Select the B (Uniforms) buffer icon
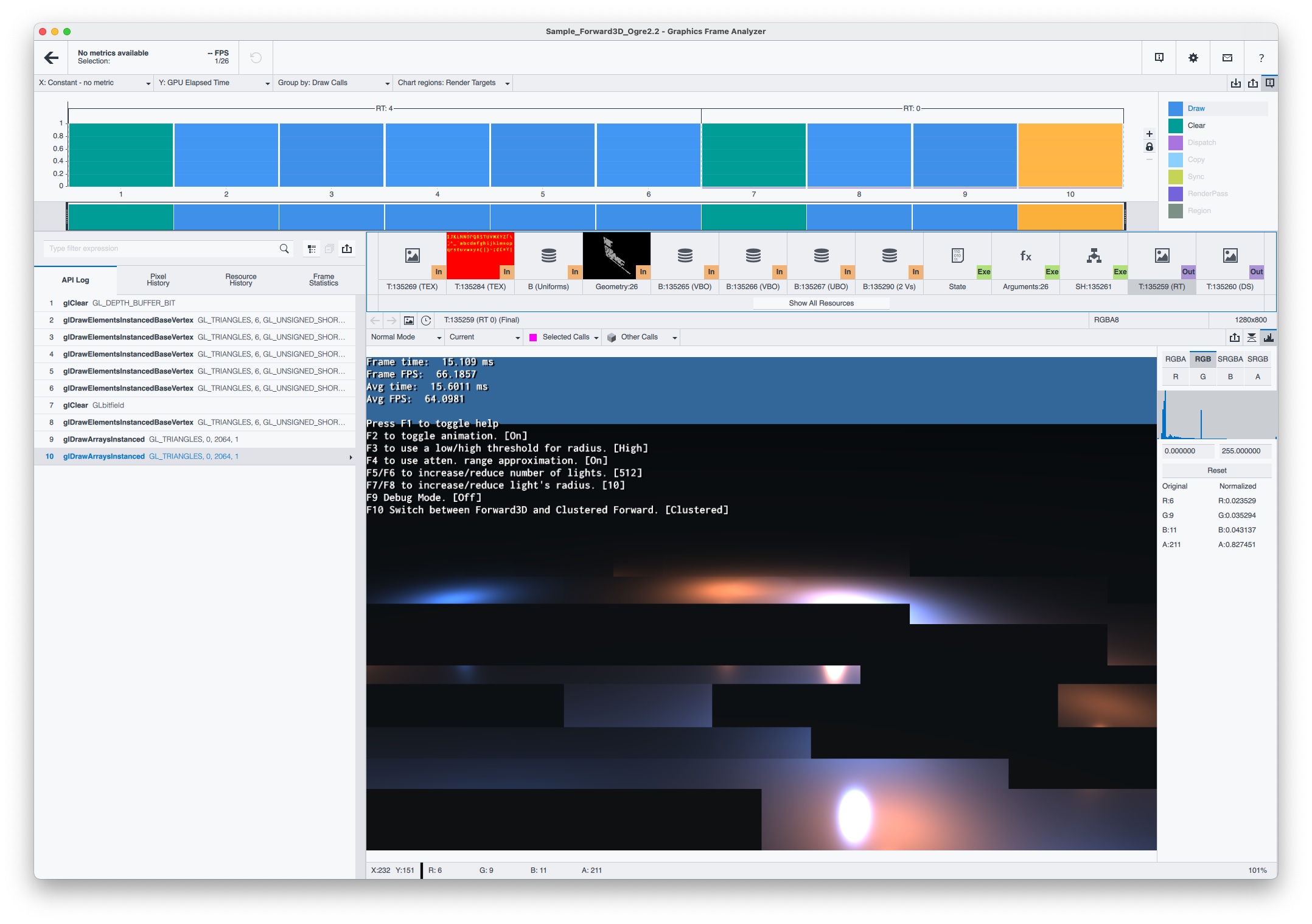 coord(548,263)
